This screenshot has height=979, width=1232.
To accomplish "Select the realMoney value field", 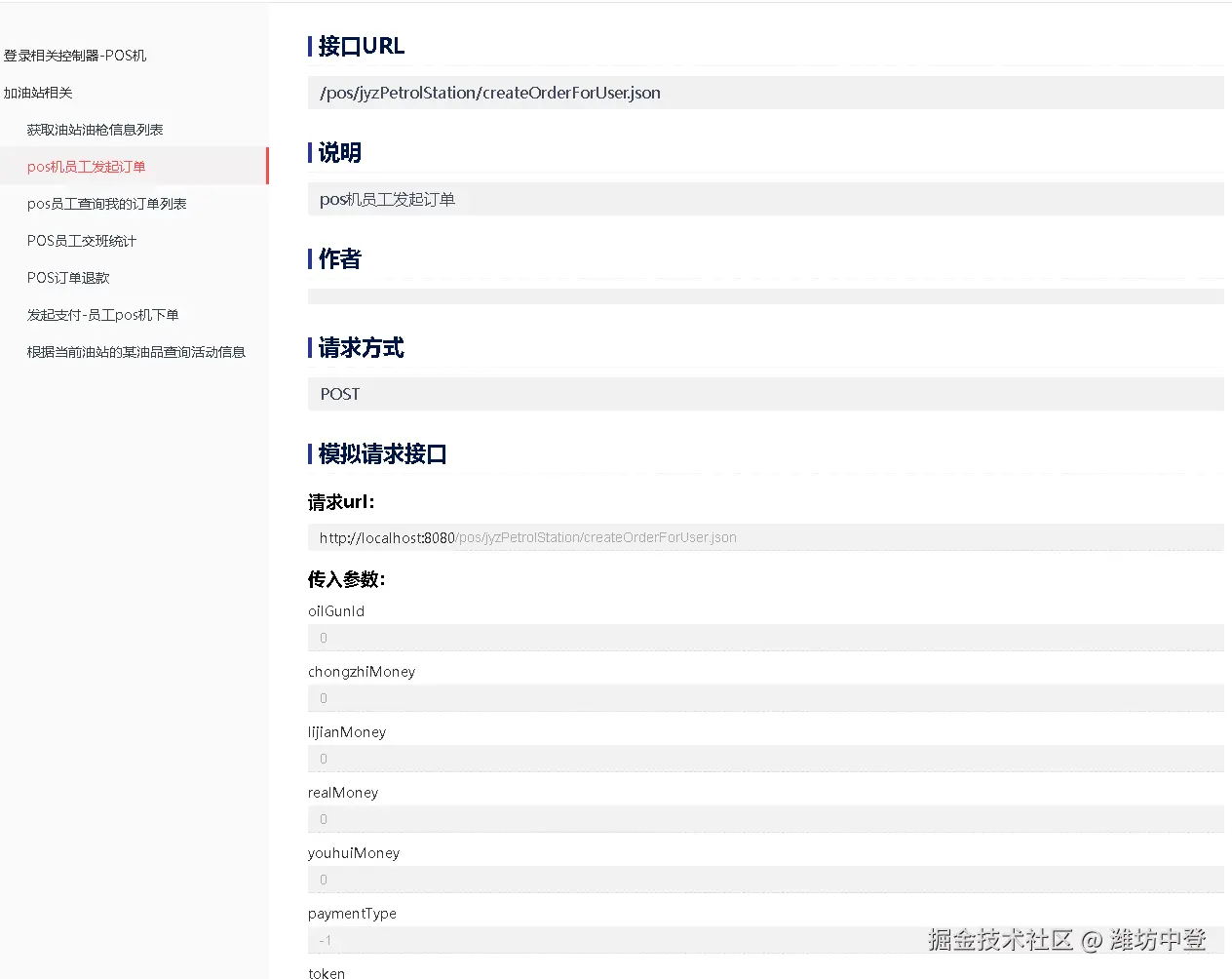I will [766, 819].
